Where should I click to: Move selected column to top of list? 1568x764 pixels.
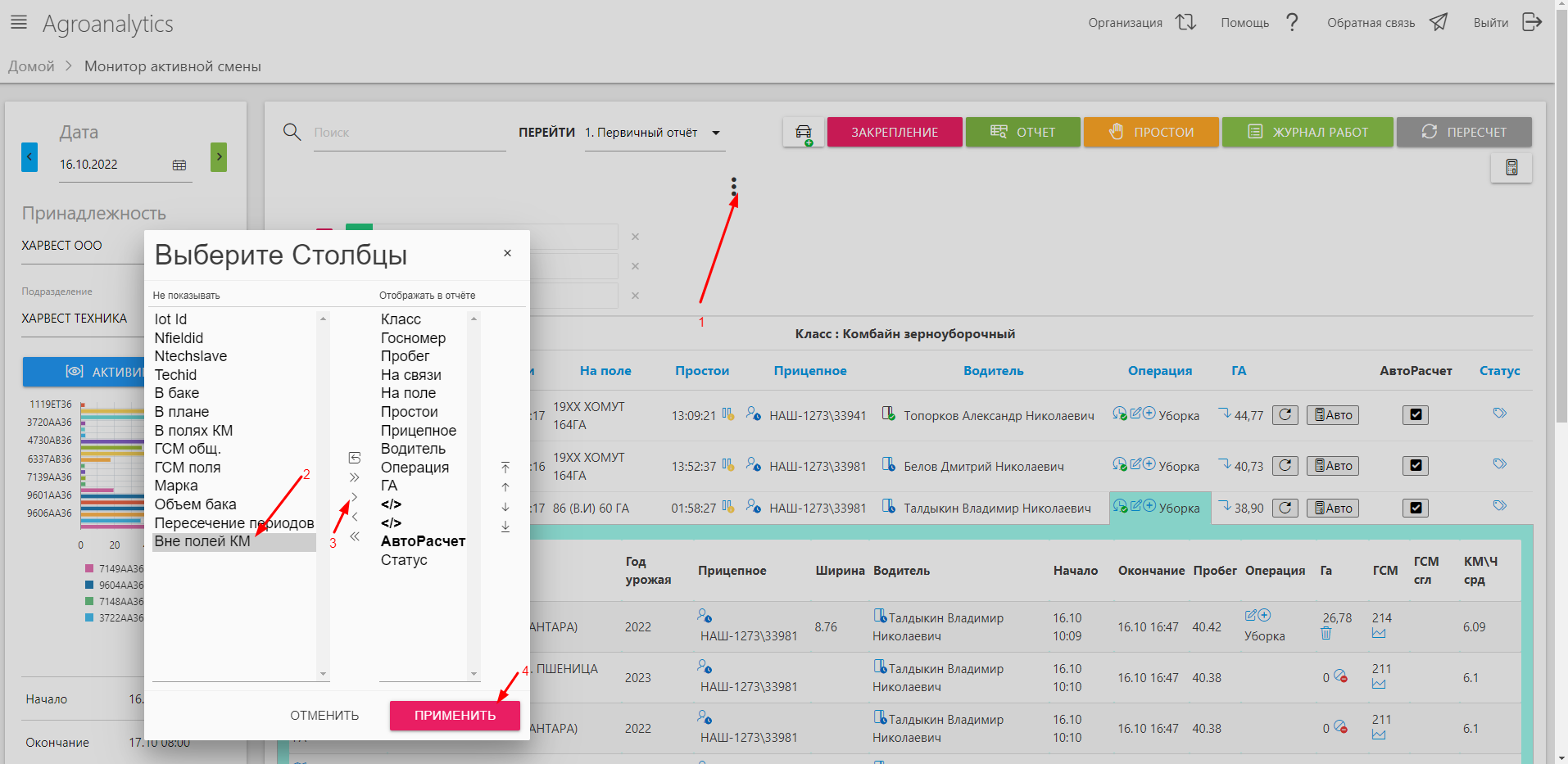click(x=505, y=468)
